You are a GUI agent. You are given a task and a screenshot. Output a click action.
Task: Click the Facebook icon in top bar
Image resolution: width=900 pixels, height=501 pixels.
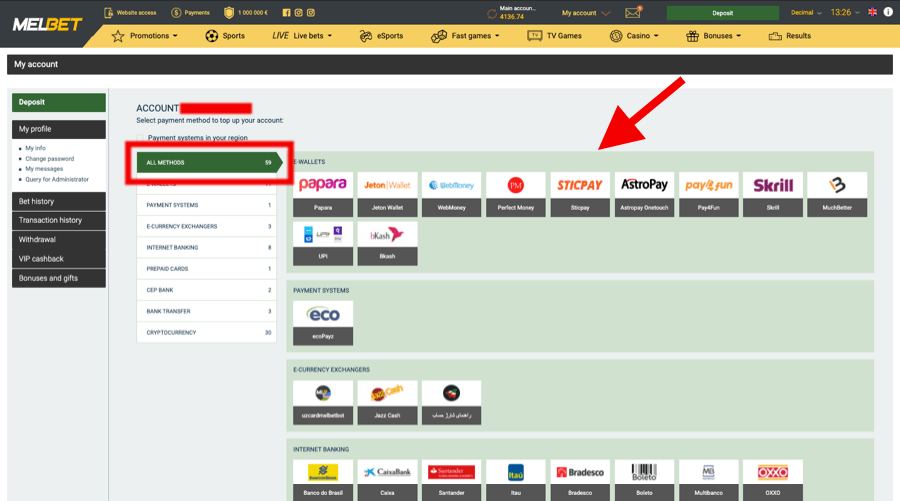(287, 13)
